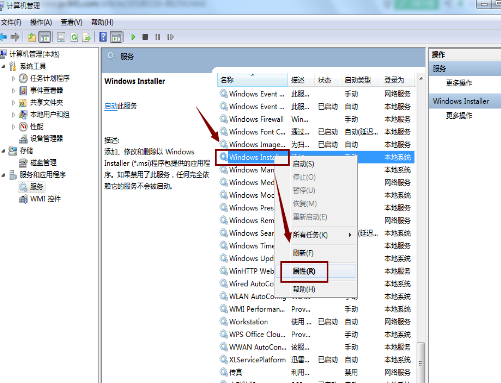Click the 共享文件夹 folder icon in tree
The image size is (501, 383).
(x=23, y=102)
